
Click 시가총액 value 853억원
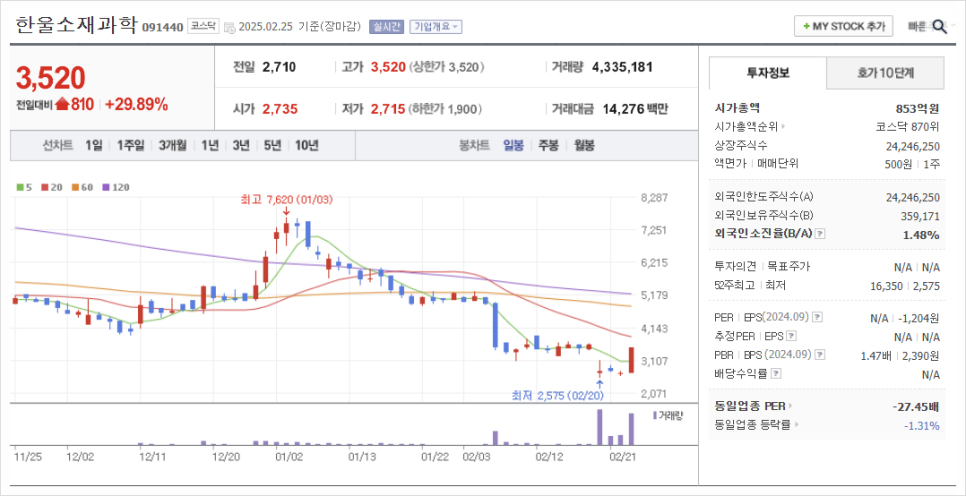[x=916, y=108]
